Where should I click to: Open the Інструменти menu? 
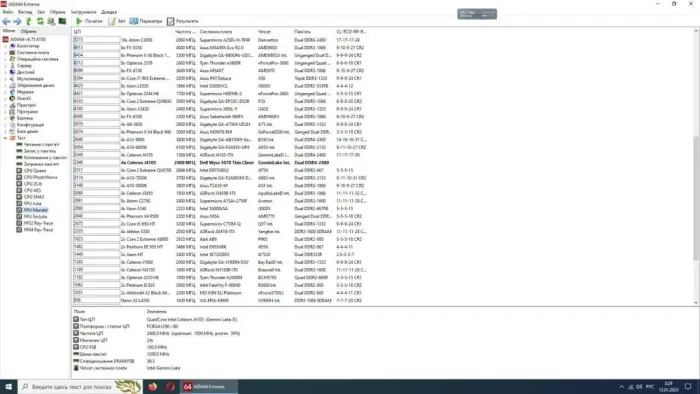(x=83, y=12)
